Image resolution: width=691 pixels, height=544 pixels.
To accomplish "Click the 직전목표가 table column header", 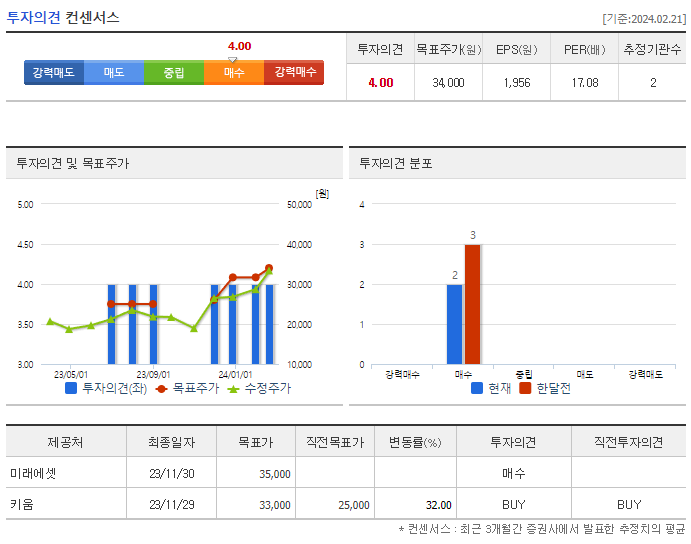I will click(x=335, y=442).
